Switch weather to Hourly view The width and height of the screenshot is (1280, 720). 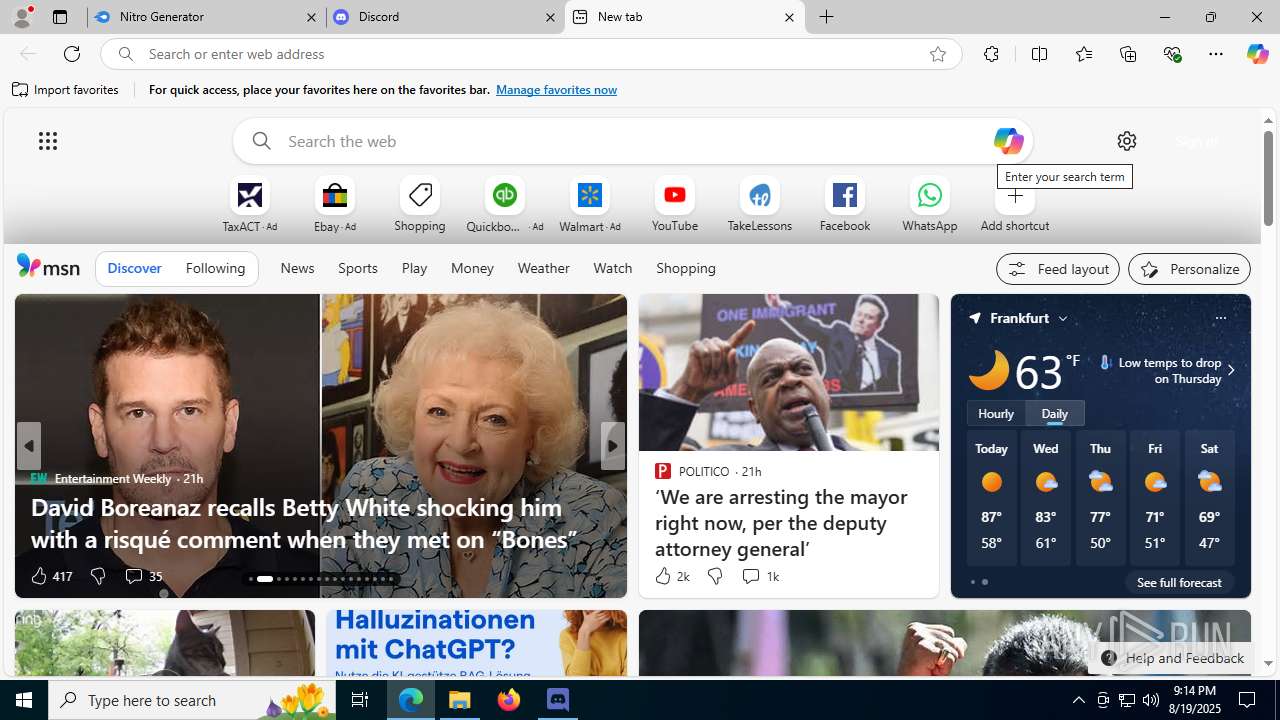coord(996,413)
